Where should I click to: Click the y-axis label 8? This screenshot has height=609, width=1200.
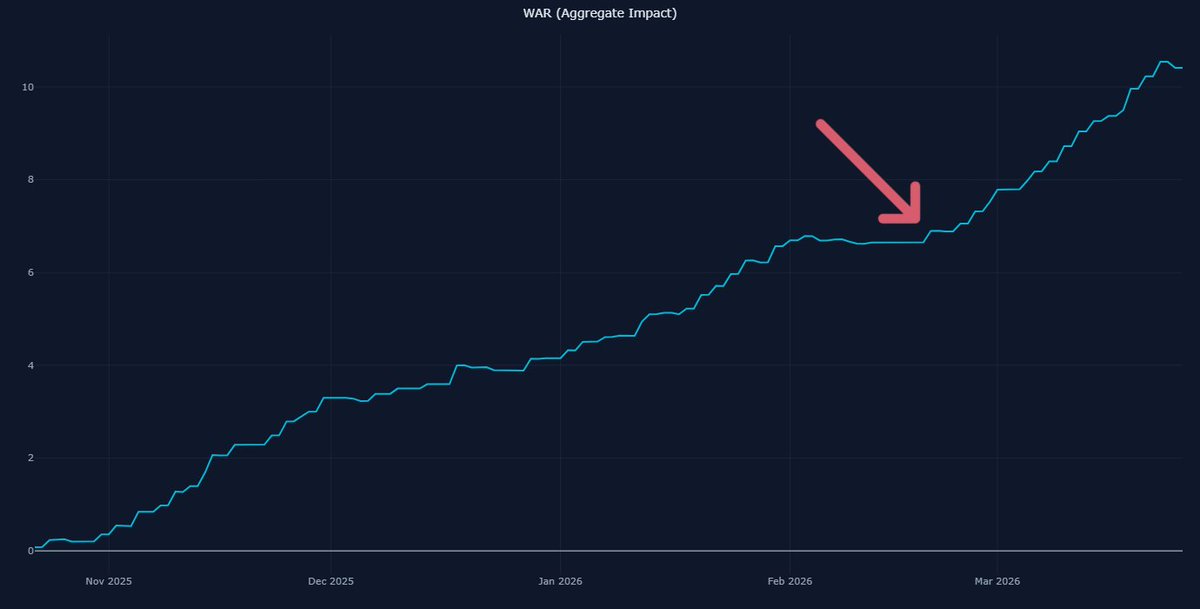point(30,180)
